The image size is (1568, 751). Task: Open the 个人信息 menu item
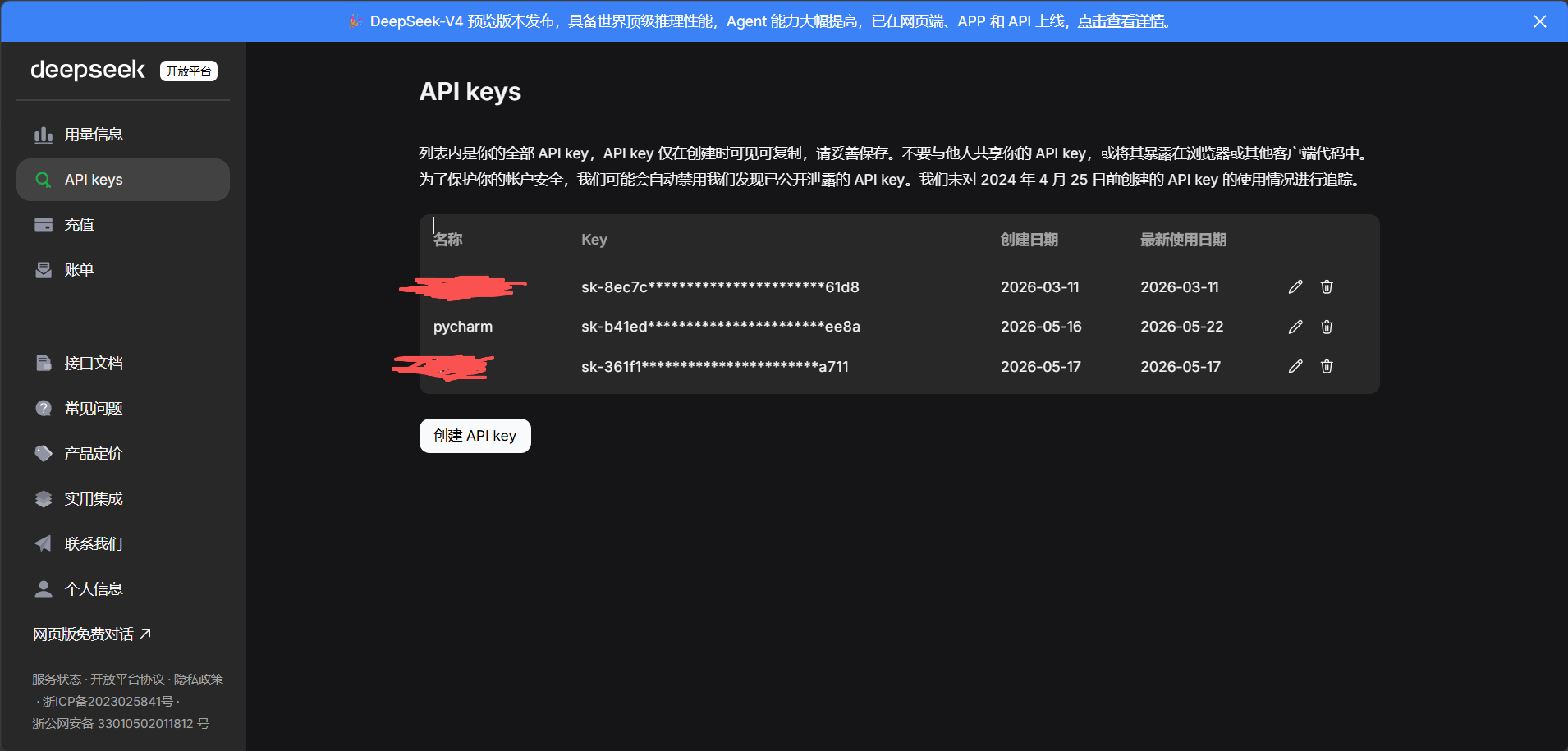pyautogui.click(x=123, y=588)
